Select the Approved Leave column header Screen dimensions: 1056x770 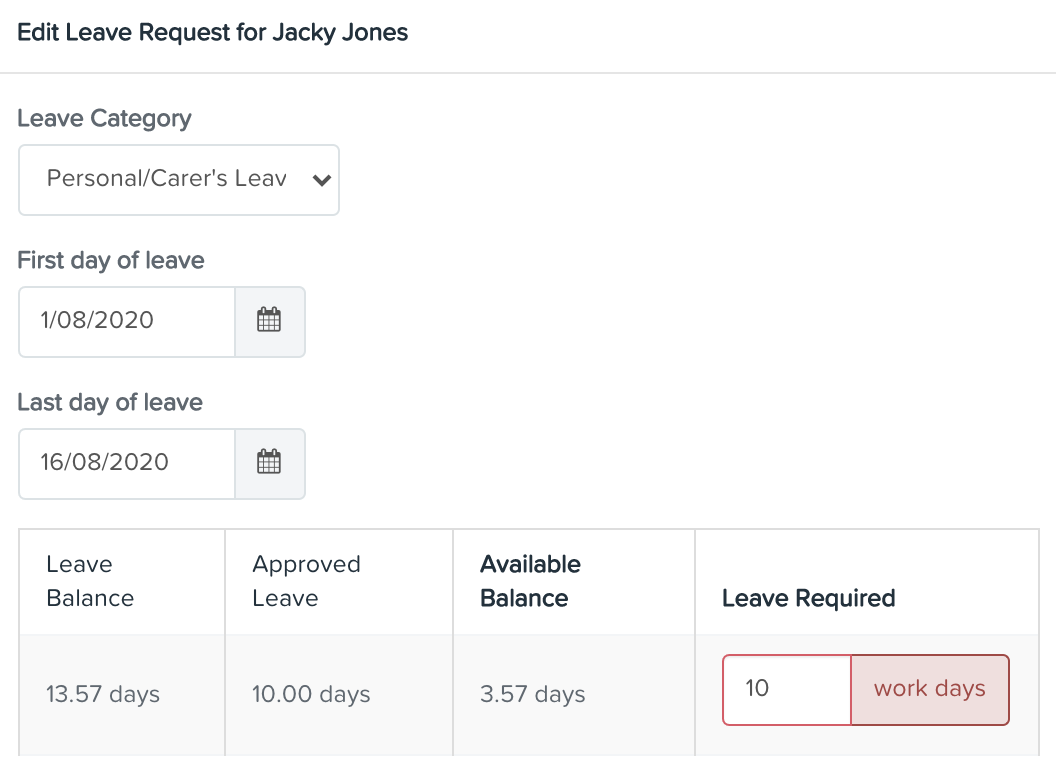[306, 581]
